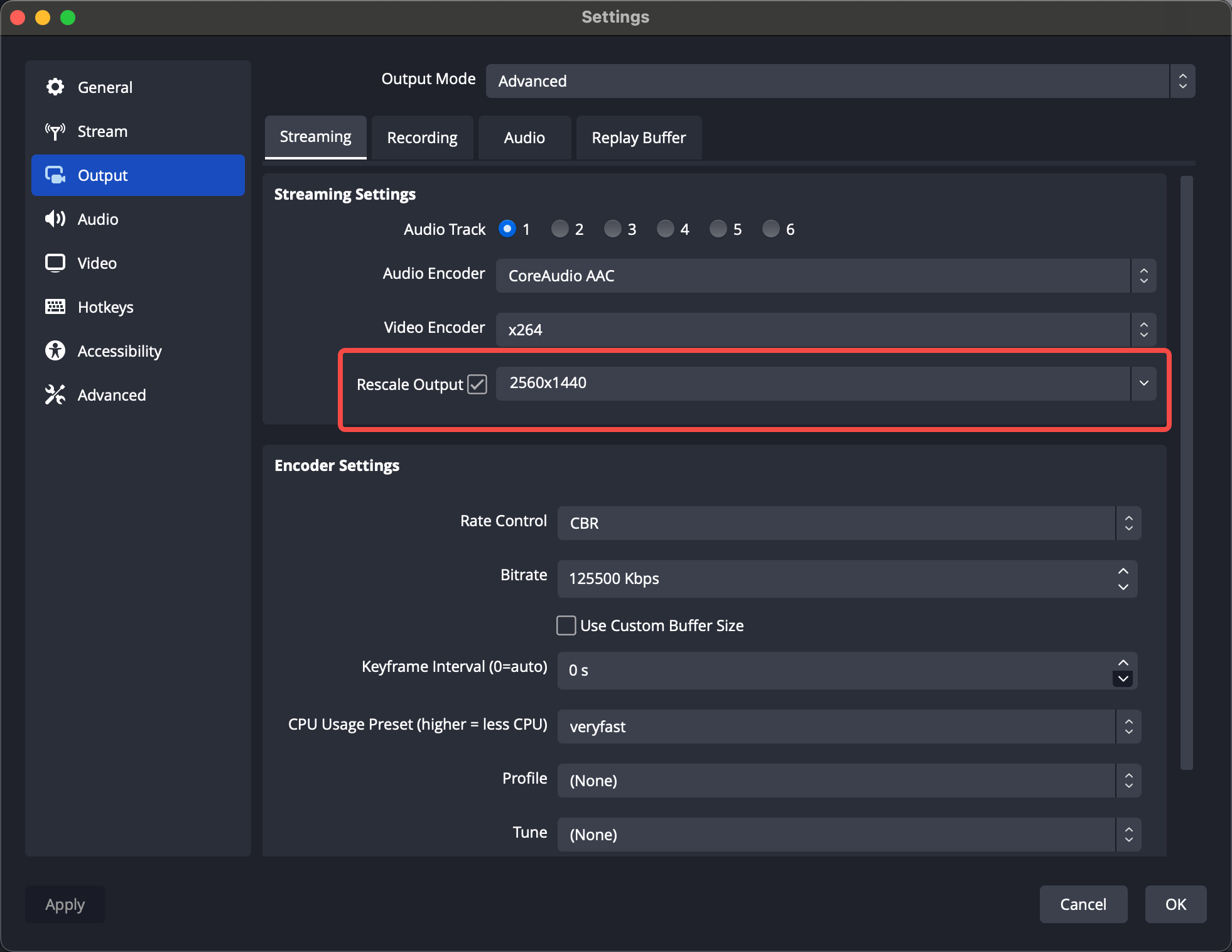Open Advanced settings via tools icon
The width and height of the screenshot is (1232, 952).
point(55,394)
